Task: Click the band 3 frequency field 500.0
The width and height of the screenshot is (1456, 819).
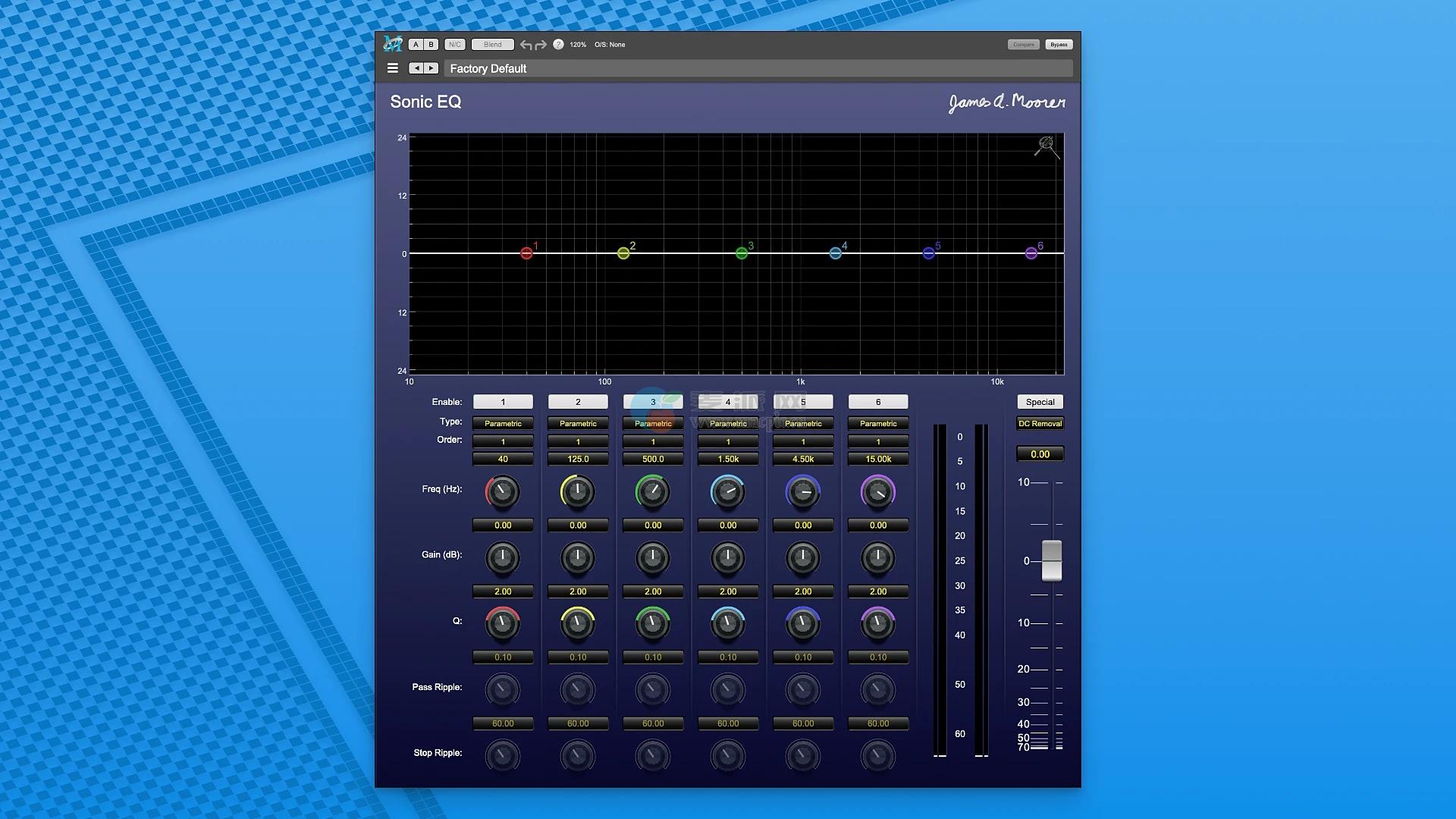Action: click(653, 459)
